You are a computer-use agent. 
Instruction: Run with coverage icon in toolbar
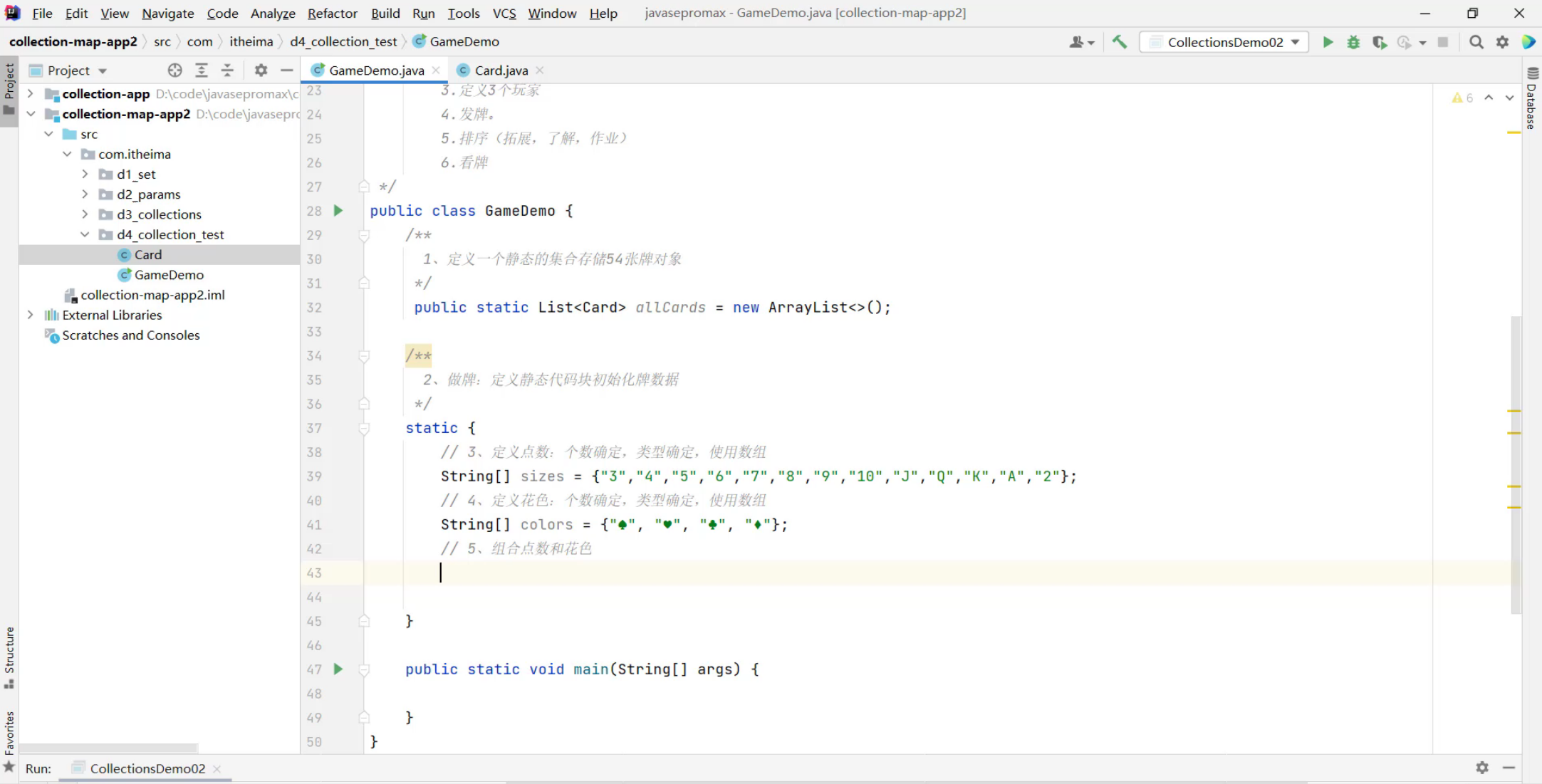(x=1379, y=42)
